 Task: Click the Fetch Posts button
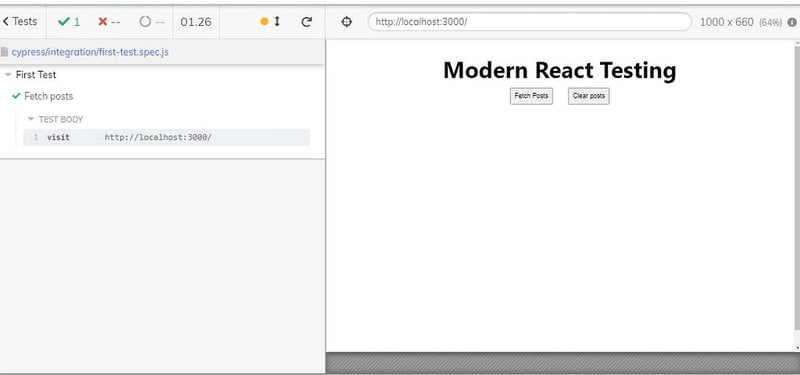[531, 96]
